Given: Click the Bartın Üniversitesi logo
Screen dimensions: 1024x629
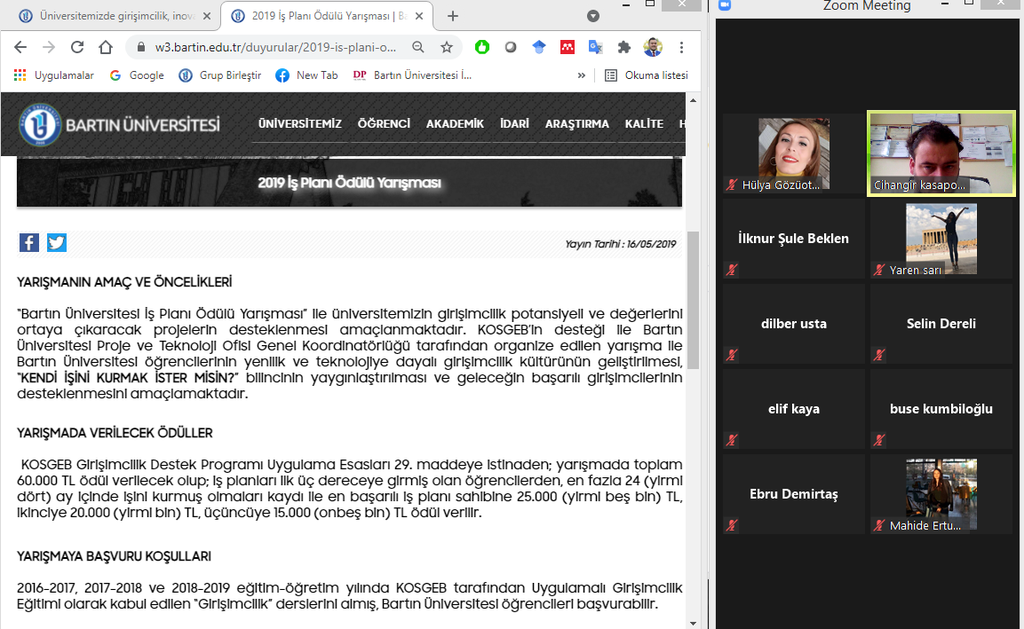Looking at the screenshot, I should pos(120,125).
